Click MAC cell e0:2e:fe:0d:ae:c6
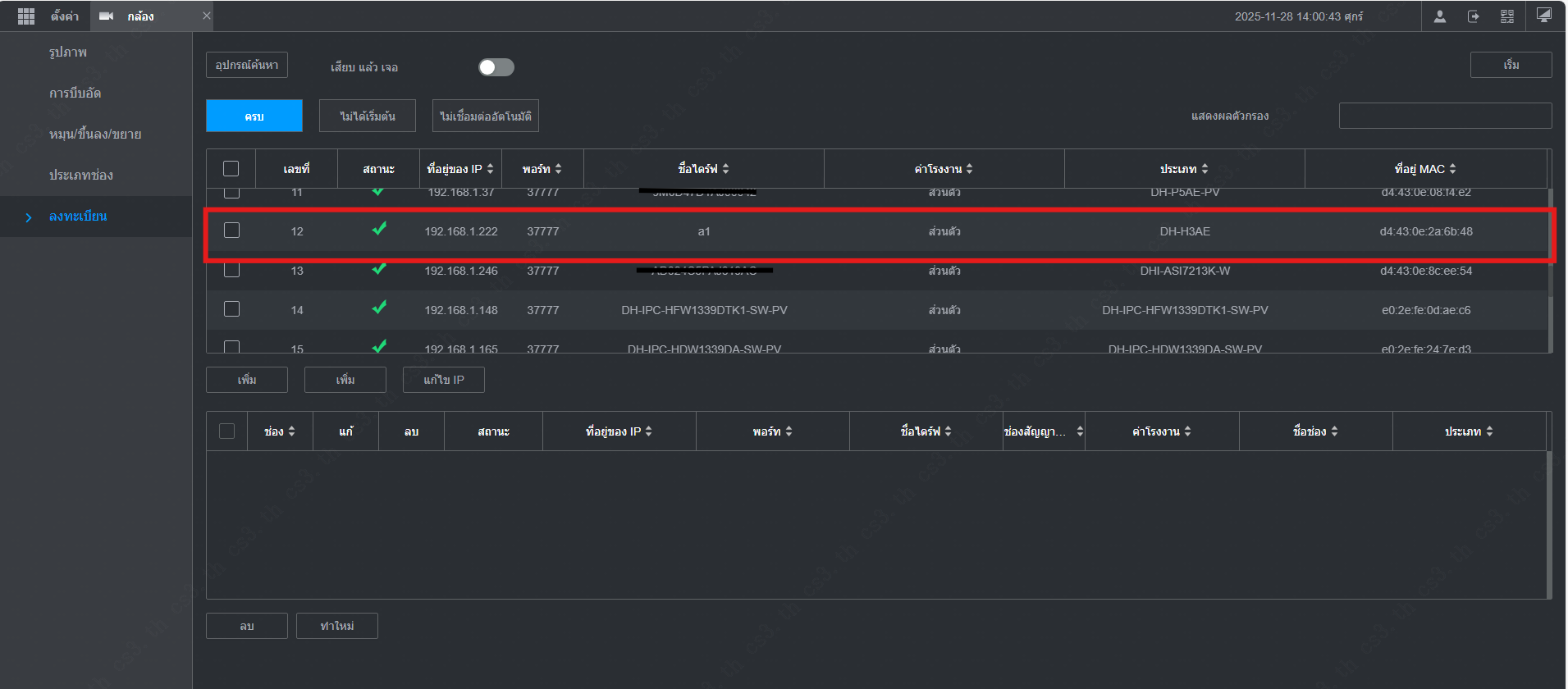 pos(1426,310)
